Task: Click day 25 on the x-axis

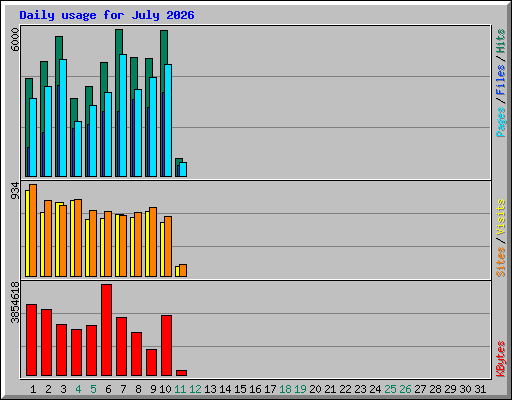Action: (390, 389)
